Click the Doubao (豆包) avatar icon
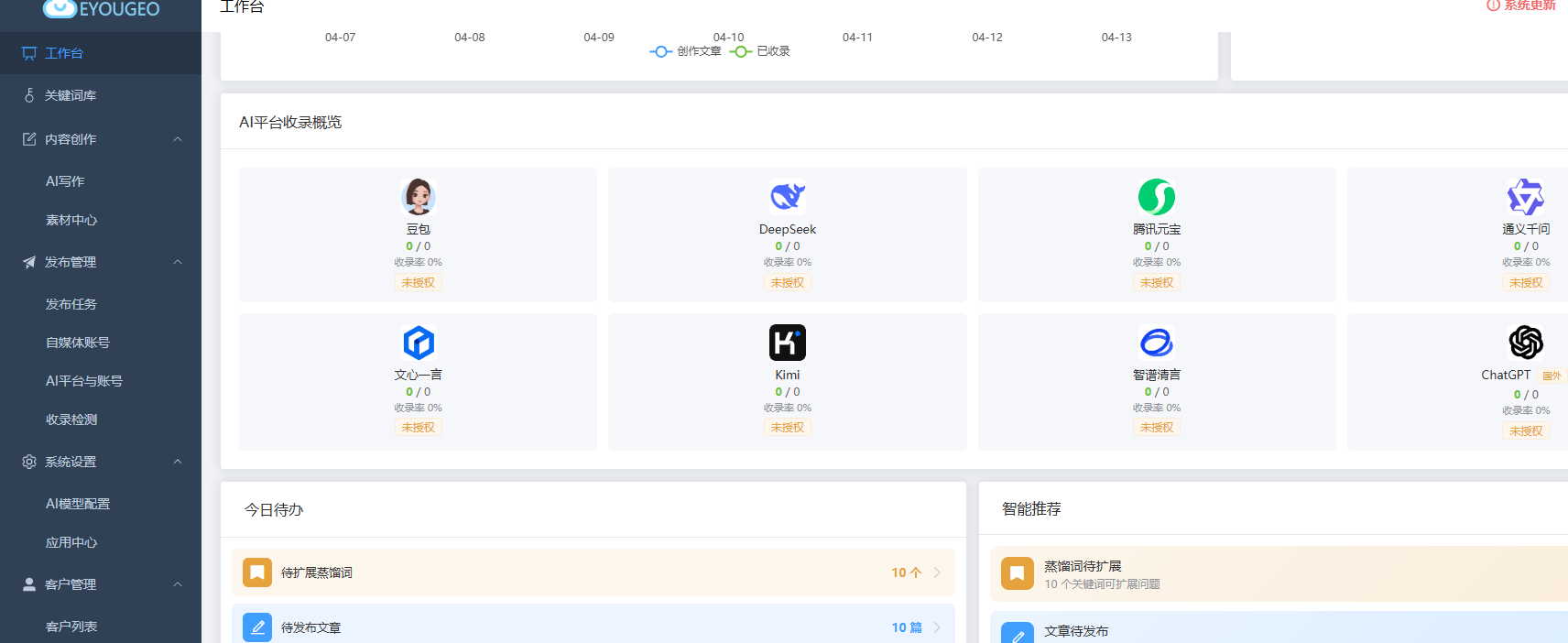Image resolution: width=1568 pixels, height=643 pixels. click(418, 197)
